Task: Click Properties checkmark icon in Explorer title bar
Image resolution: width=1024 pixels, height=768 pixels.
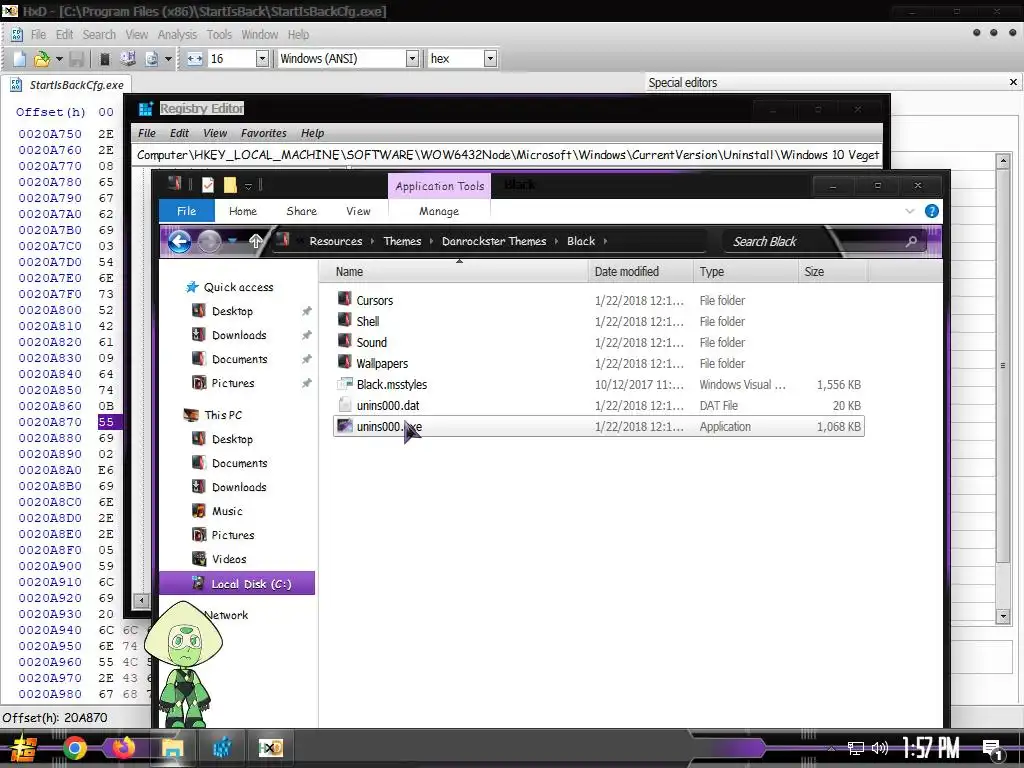Action: point(208,185)
